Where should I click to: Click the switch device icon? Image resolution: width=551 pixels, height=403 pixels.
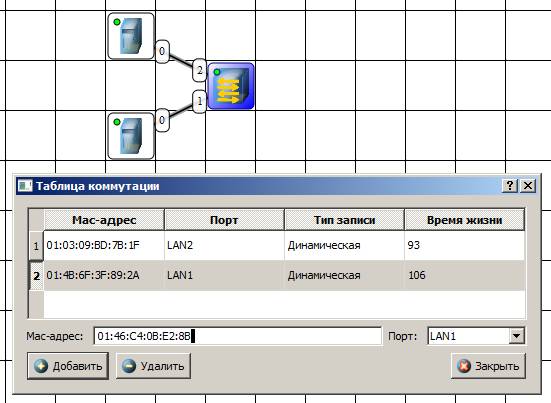[x=231, y=86]
